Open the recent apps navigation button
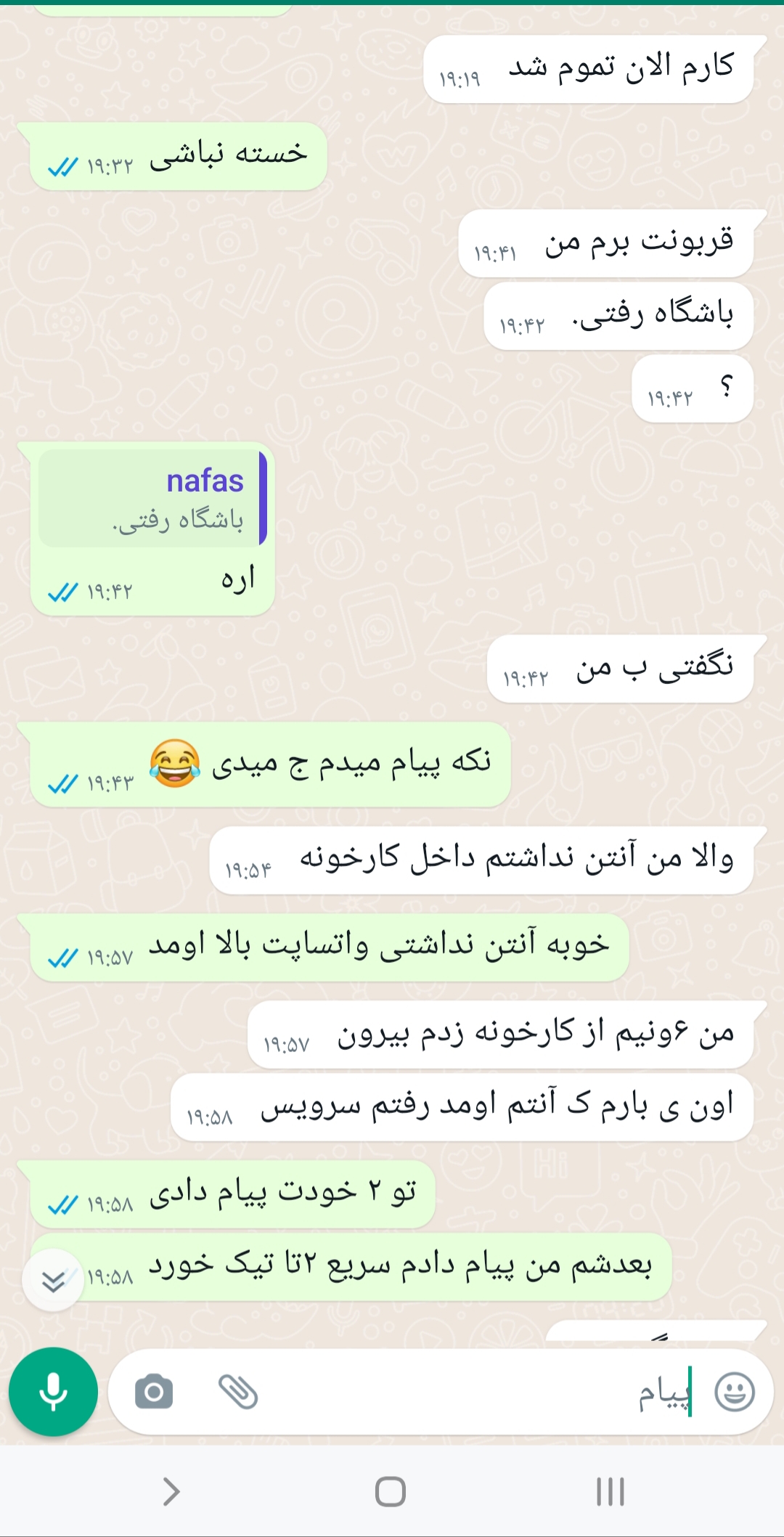Image resolution: width=784 pixels, height=1537 pixels. [611, 1492]
